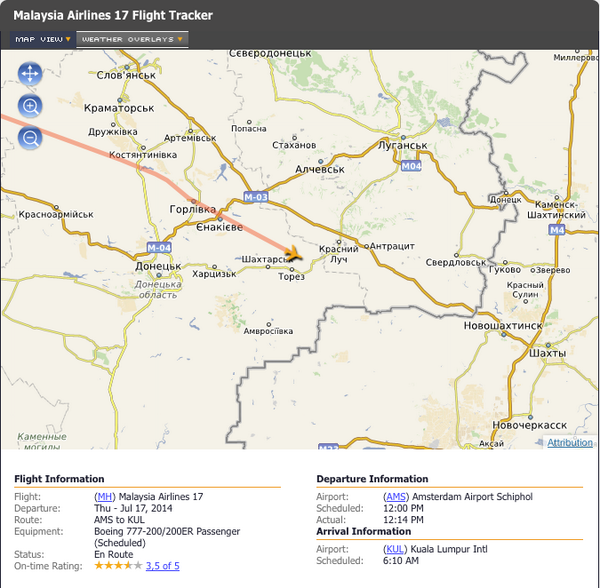Click the route value AMS to KUL
Screen dimensions: 600x588
click(x=119, y=520)
